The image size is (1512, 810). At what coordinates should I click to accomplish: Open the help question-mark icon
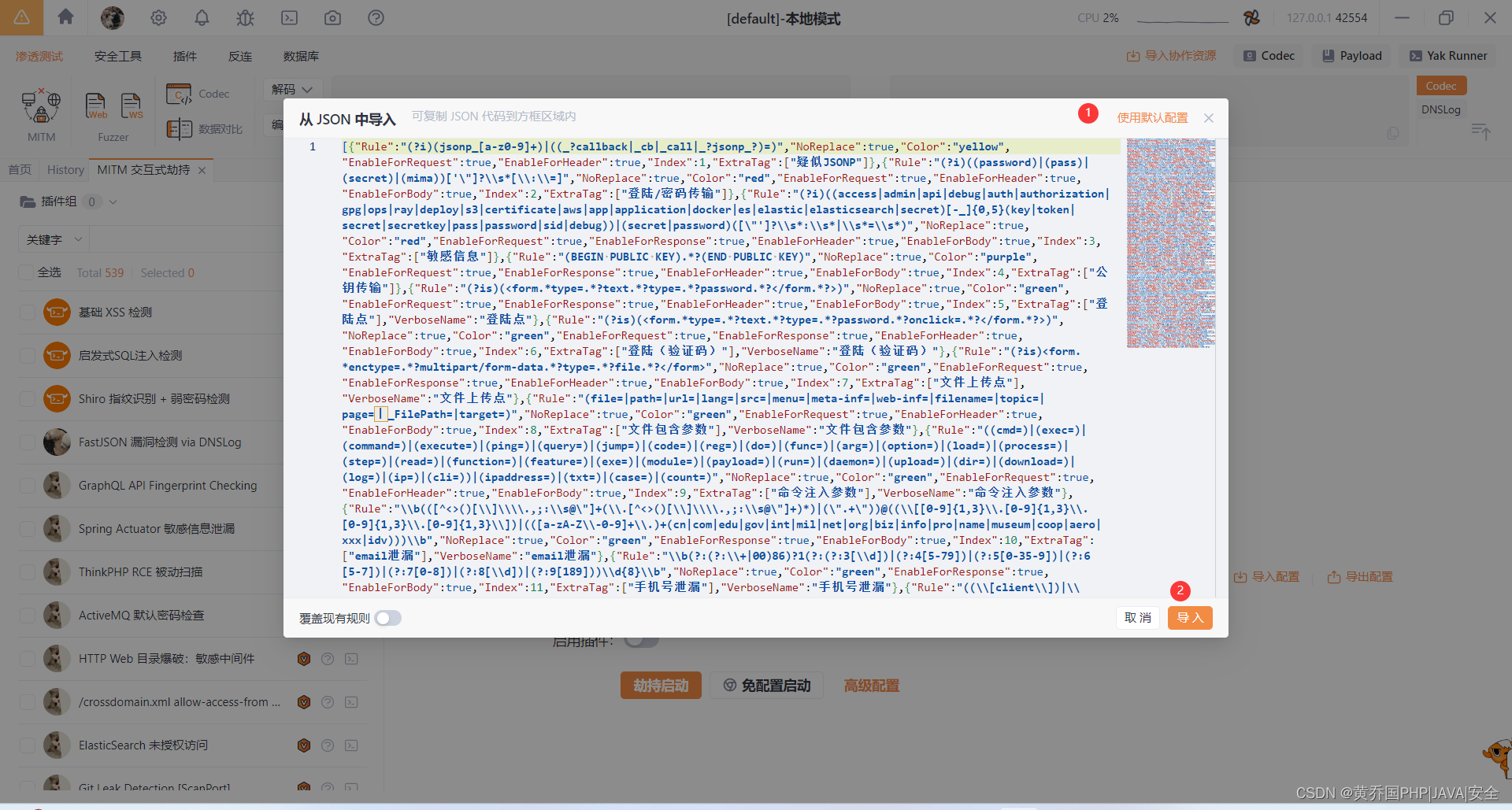coord(376,17)
